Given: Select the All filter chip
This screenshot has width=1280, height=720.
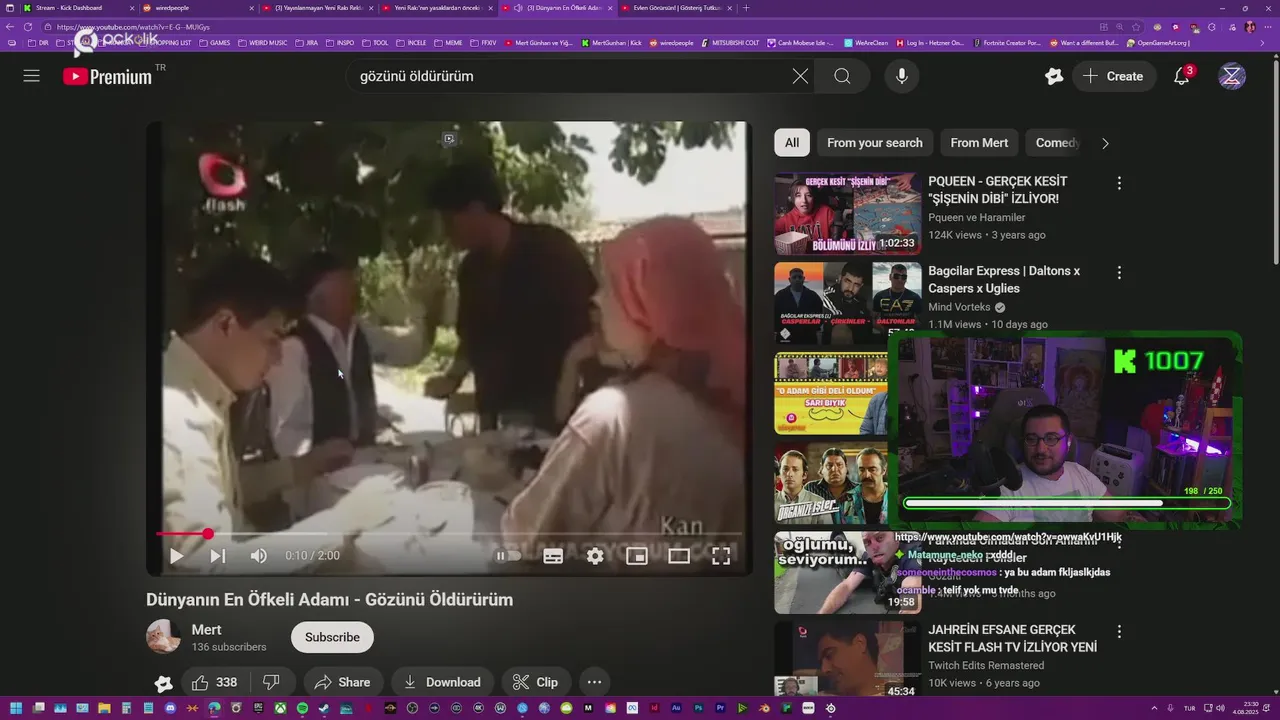Looking at the screenshot, I should point(792,143).
